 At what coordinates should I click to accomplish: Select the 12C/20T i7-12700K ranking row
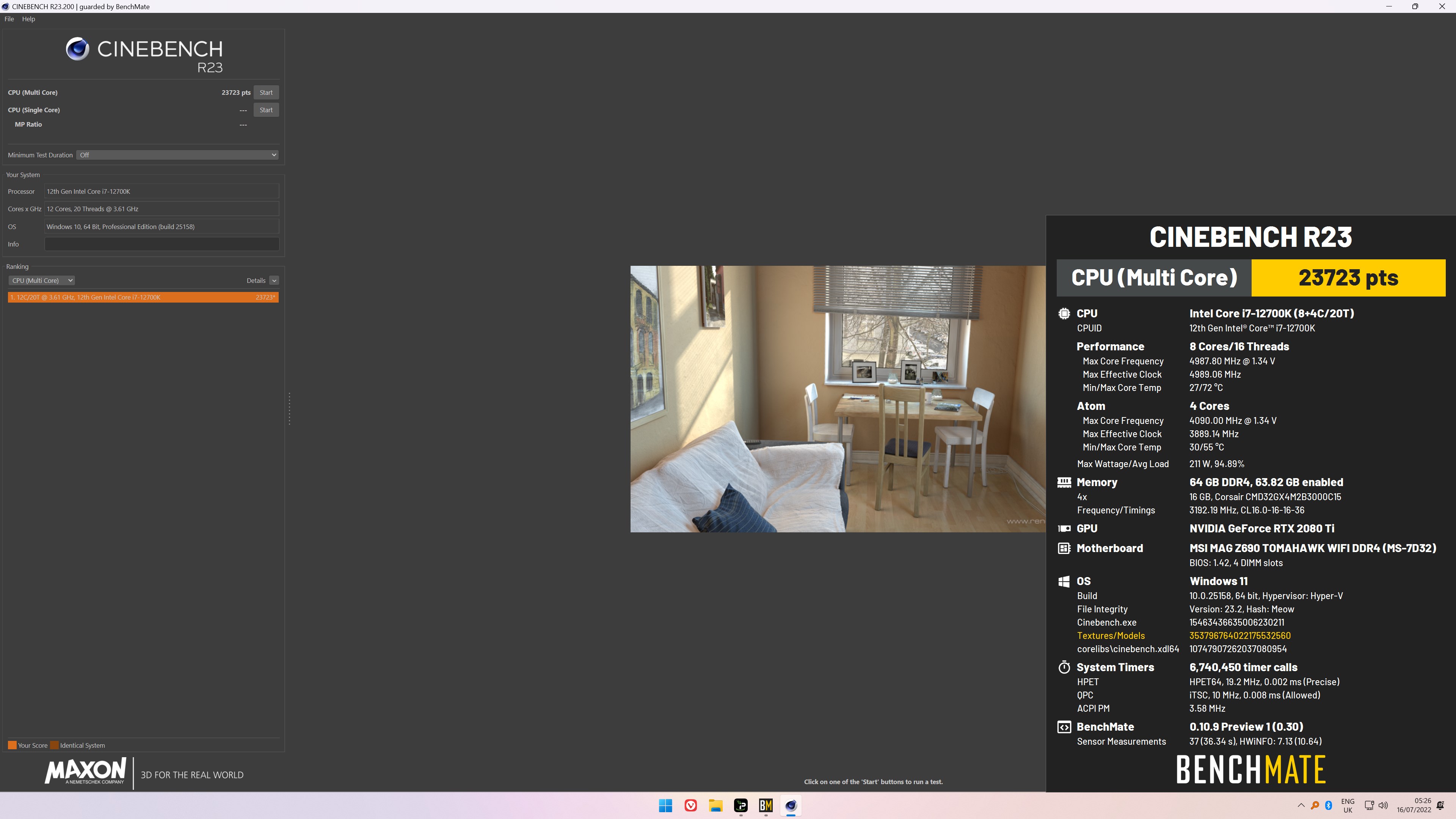point(143,297)
